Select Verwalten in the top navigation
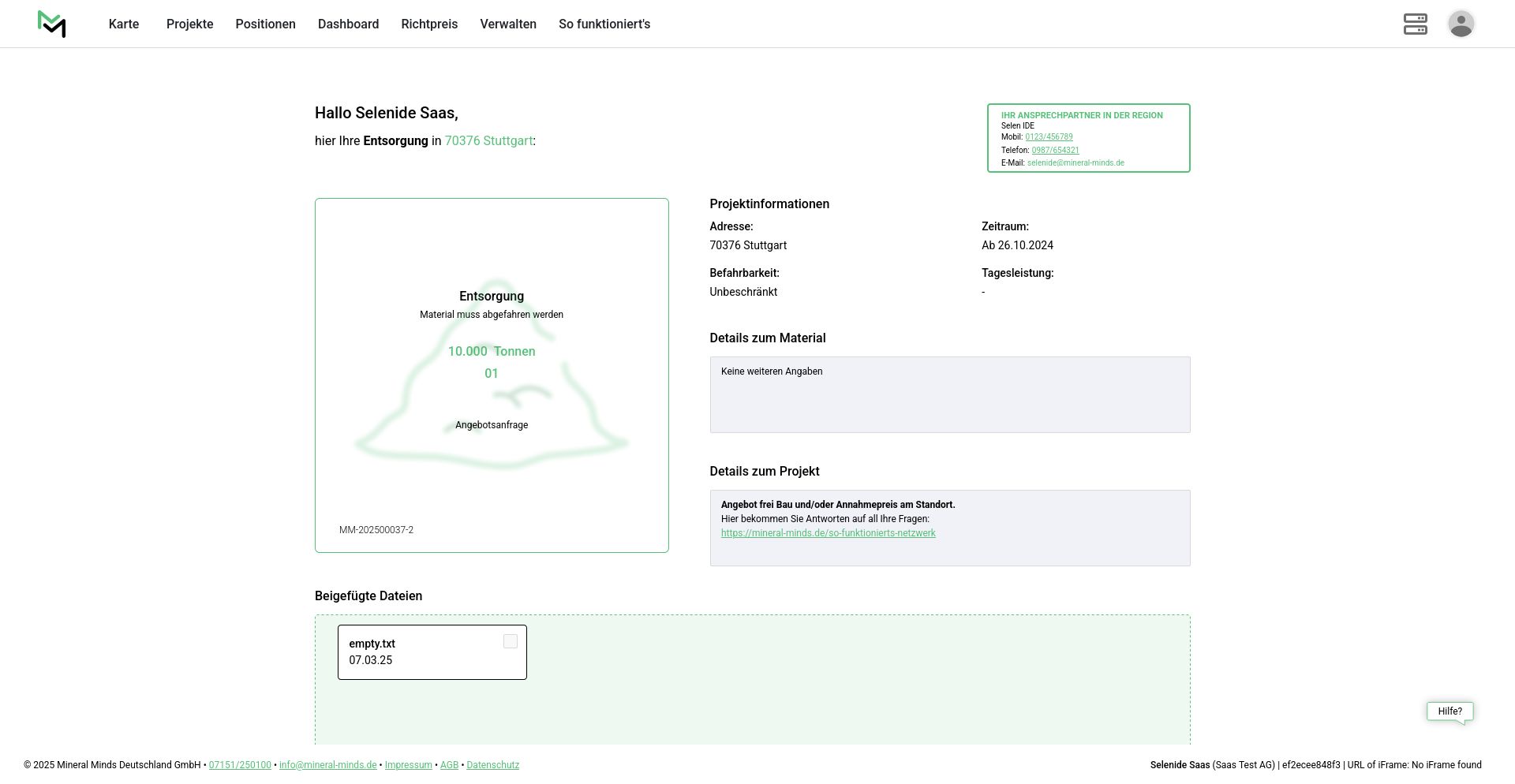The image size is (1515, 784). [508, 24]
